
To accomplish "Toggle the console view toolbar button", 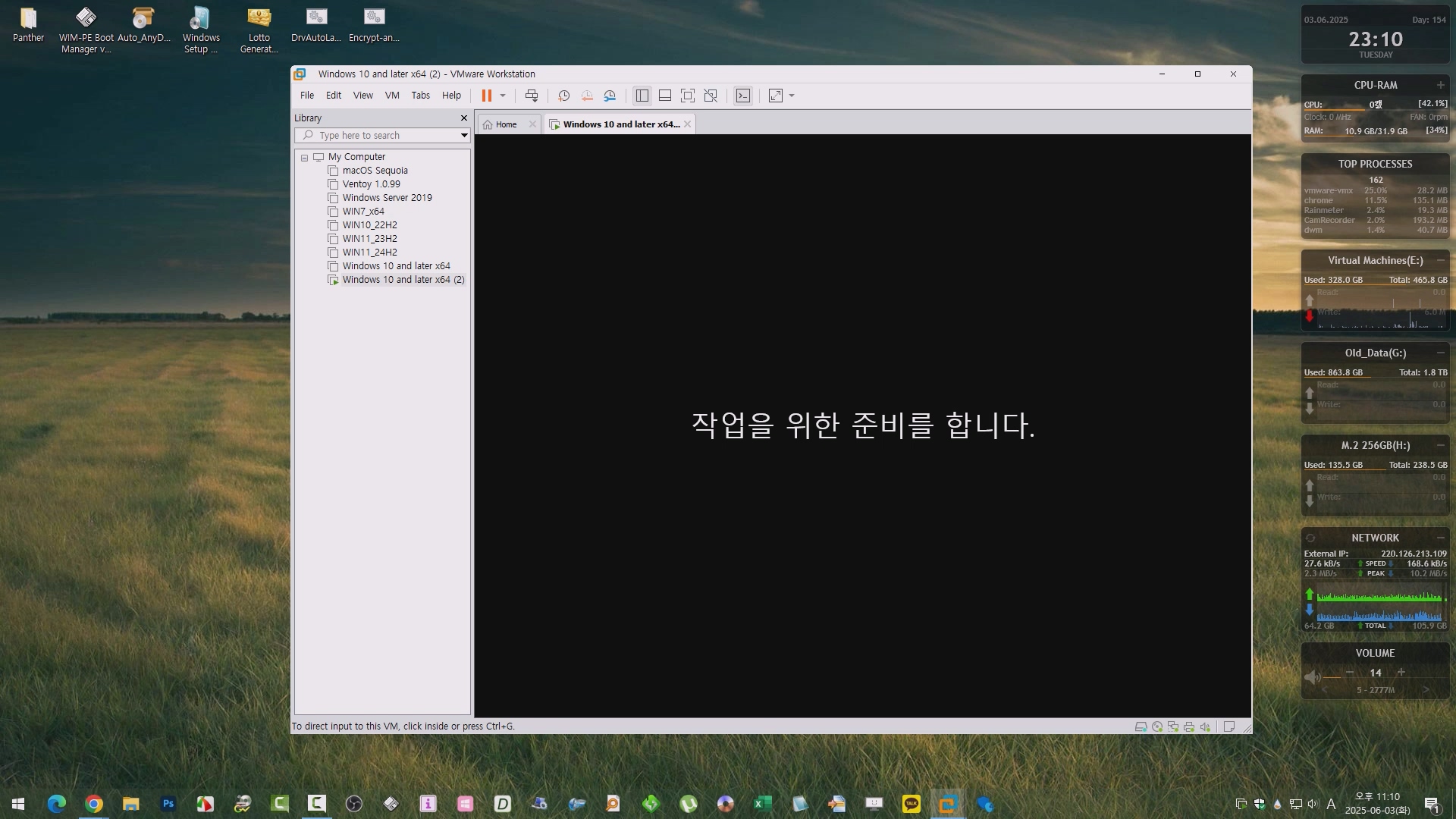I will [743, 96].
